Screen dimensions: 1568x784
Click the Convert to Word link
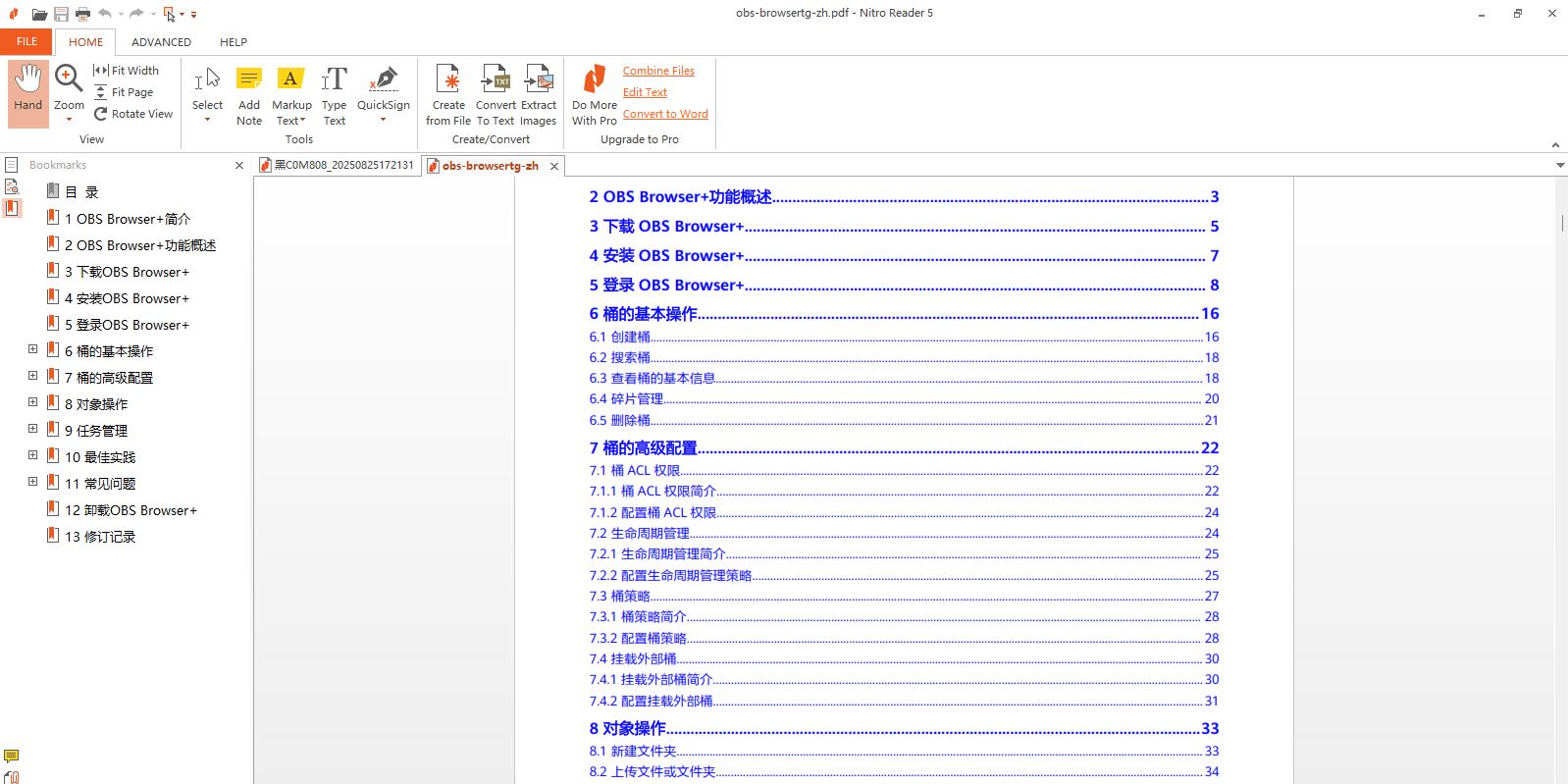point(665,114)
